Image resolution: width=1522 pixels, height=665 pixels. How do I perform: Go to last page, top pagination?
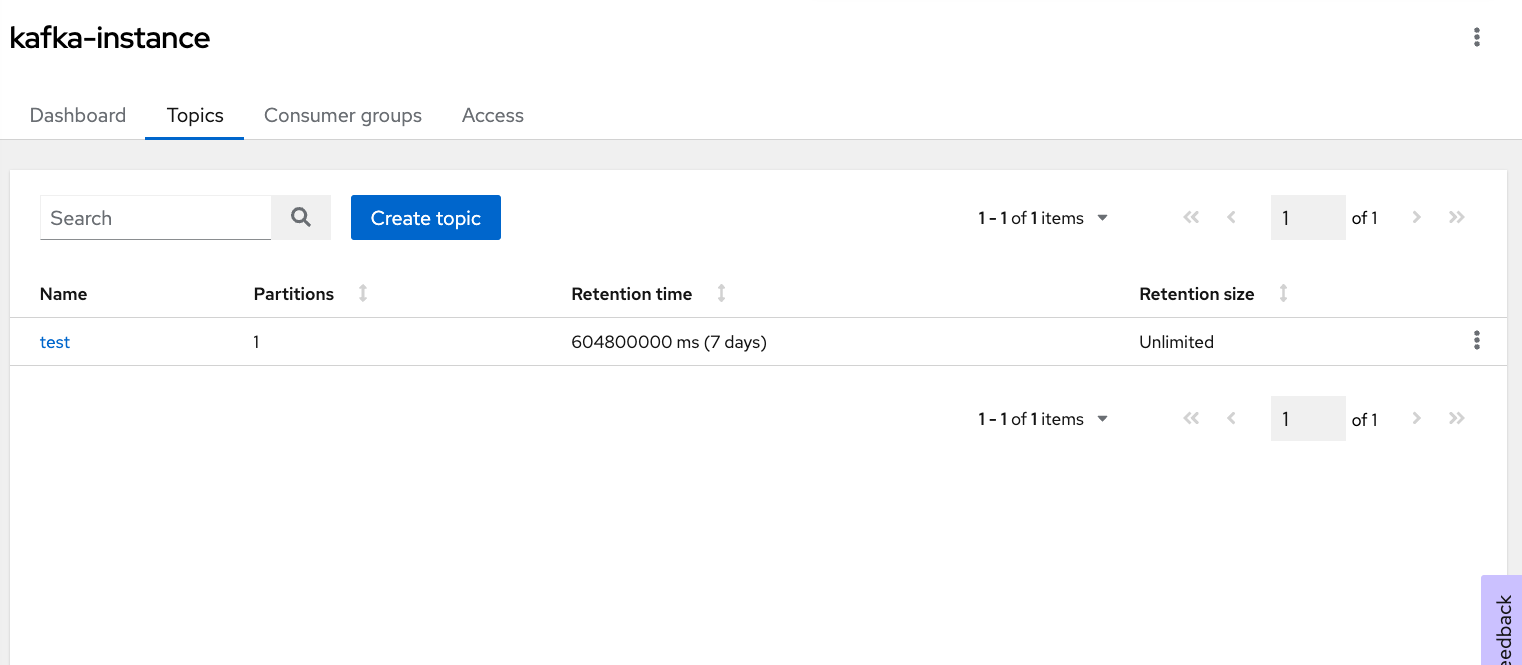1456,218
